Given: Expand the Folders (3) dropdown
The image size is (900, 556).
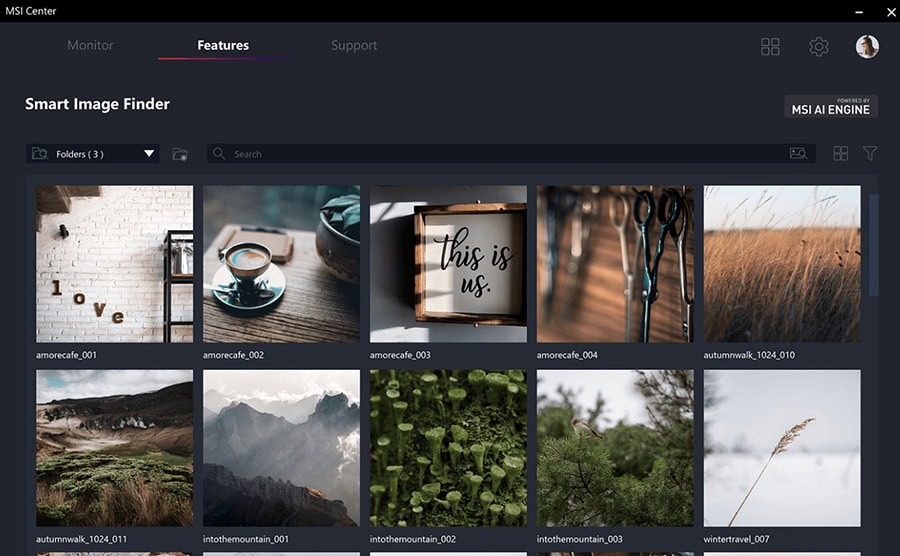Looking at the screenshot, I should pos(92,154).
